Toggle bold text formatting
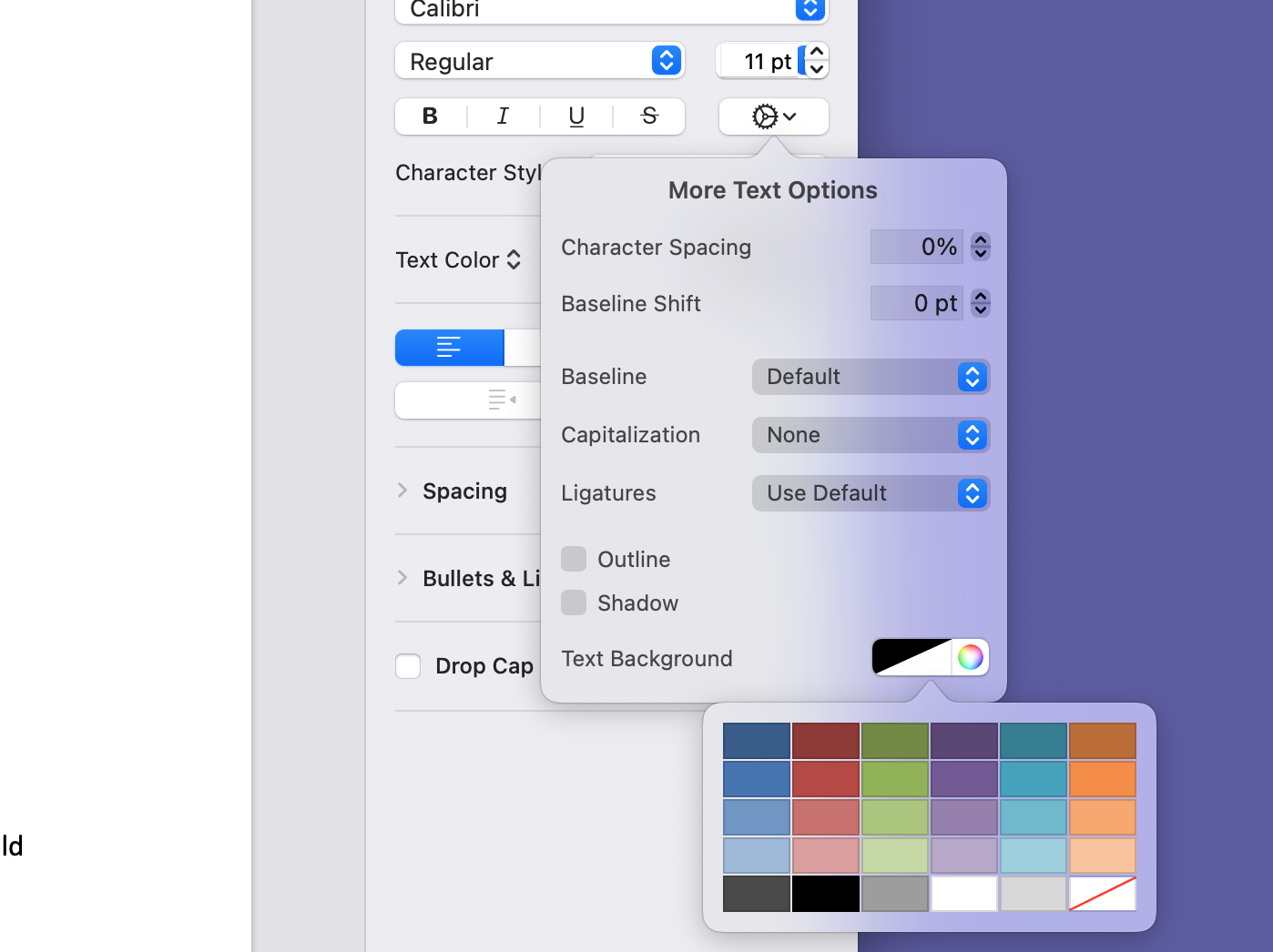 (431, 116)
